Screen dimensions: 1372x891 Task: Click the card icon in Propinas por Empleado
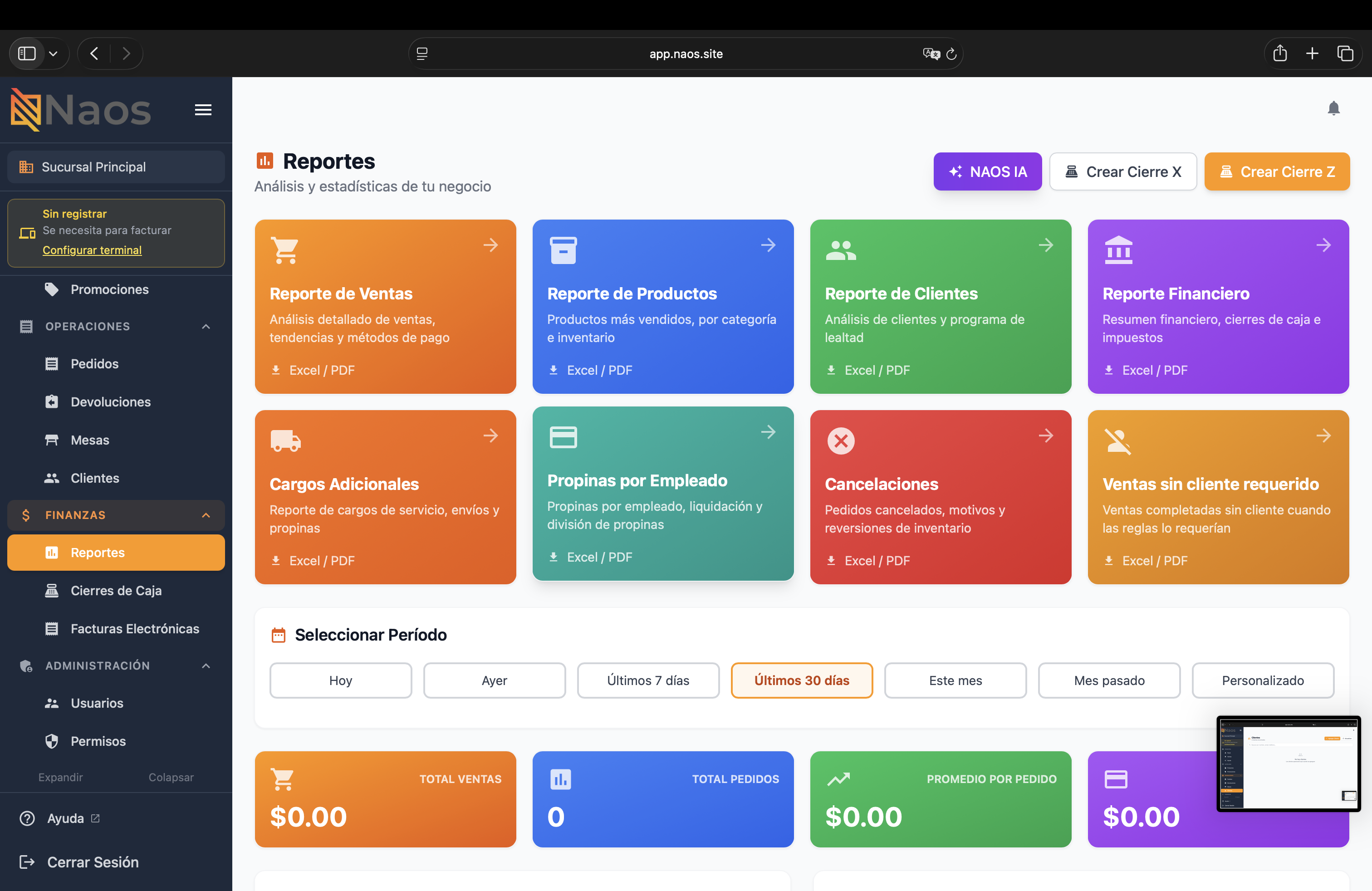(x=563, y=437)
